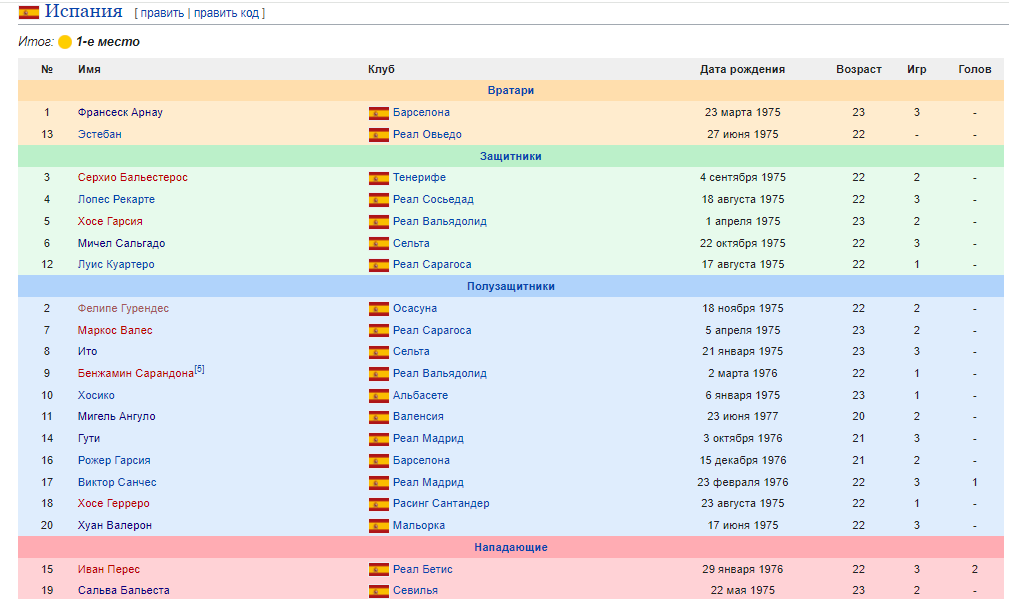Open player page for Луис Куартеро
This screenshot has width=1009, height=599.
pyautogui.click(x=116, y=264)
